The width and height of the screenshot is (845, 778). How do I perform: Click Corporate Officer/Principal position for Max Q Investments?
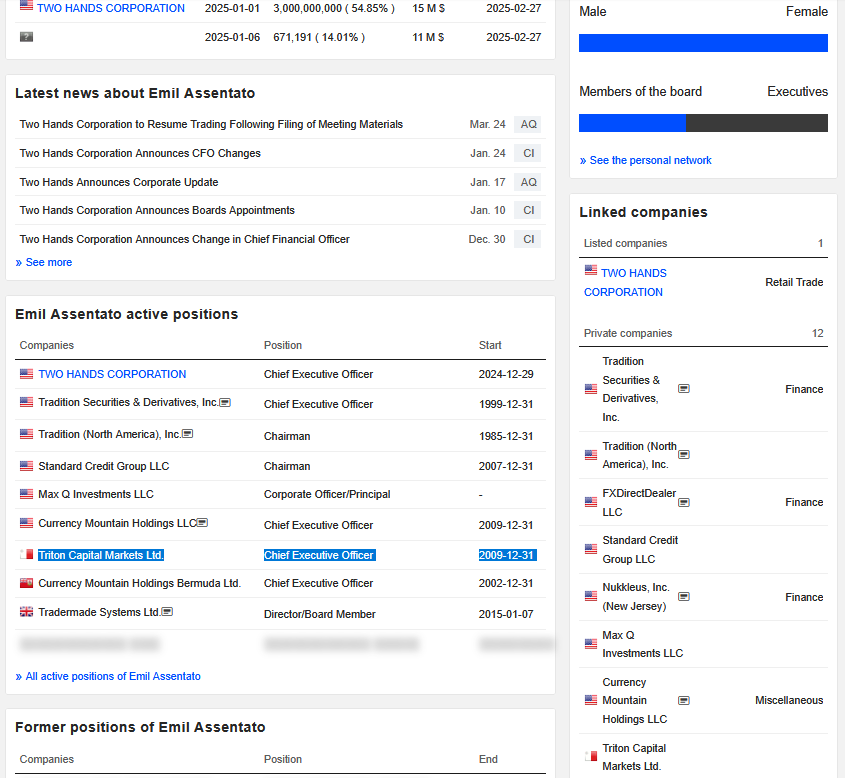click(327, 494)
